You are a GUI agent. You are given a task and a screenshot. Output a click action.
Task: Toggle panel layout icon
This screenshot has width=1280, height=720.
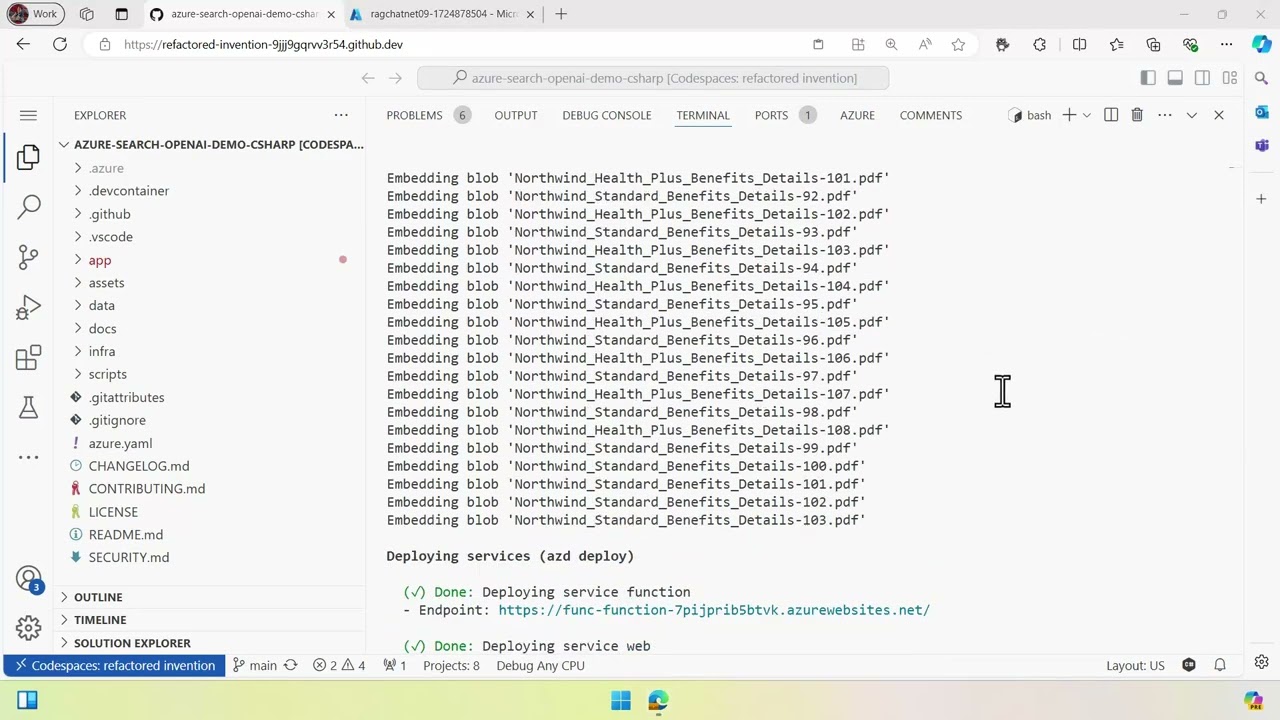[1175, 78]
